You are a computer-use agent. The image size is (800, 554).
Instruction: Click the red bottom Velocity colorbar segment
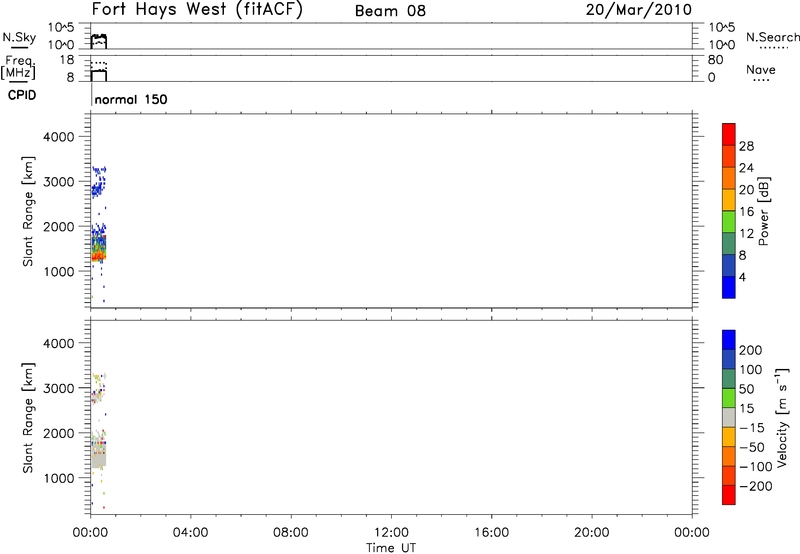point(729,495)
